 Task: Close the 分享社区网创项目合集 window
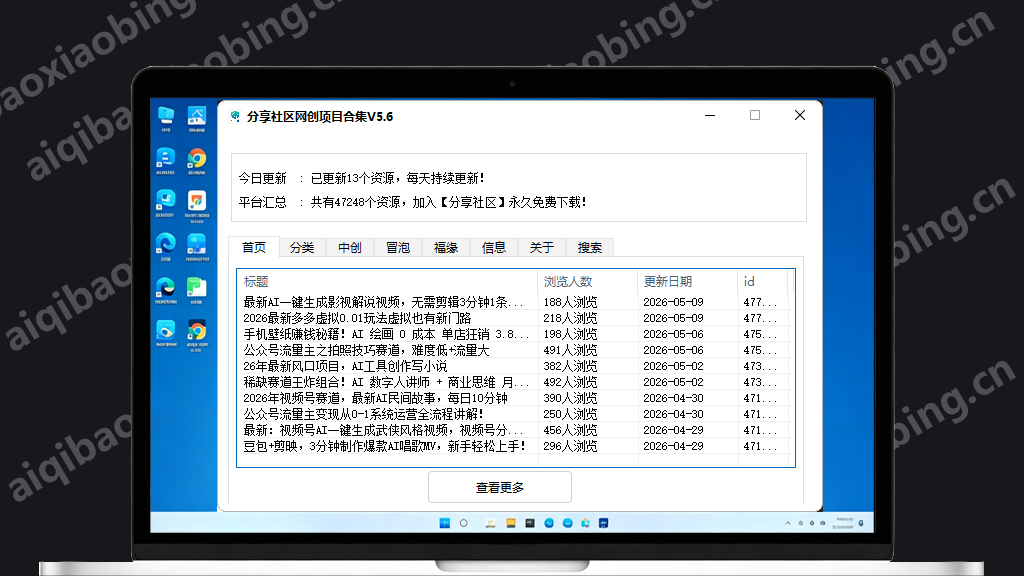click(800, 116)
